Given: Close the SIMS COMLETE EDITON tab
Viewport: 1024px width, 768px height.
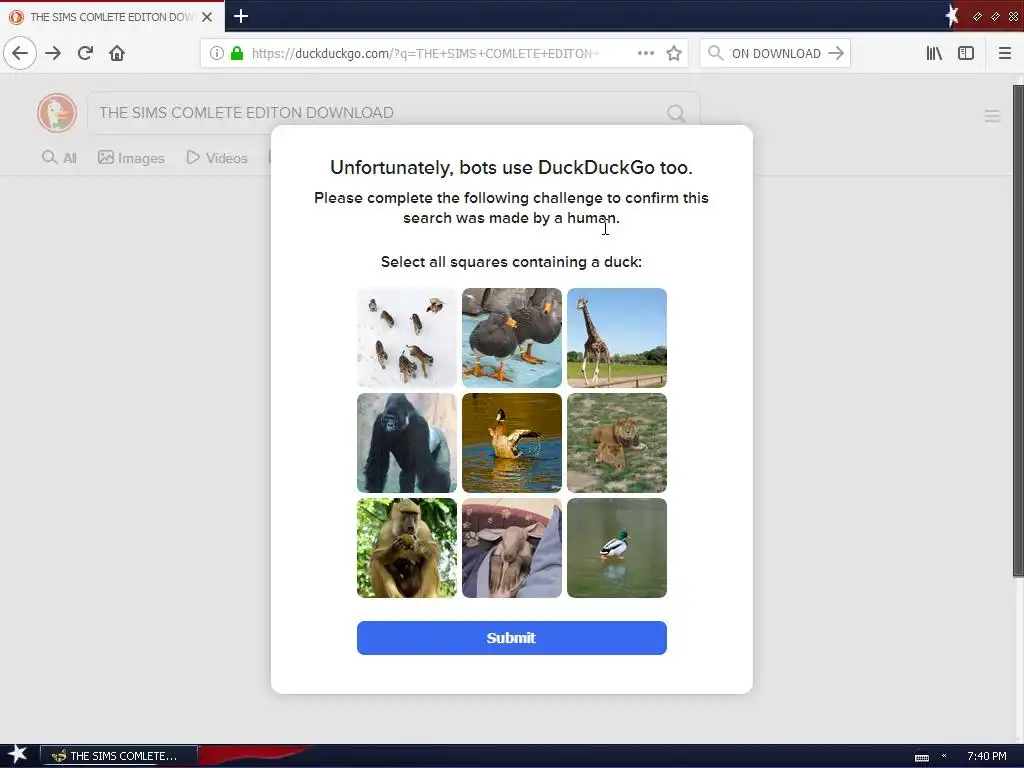Looking at the screenshot, I should point(207,17).
